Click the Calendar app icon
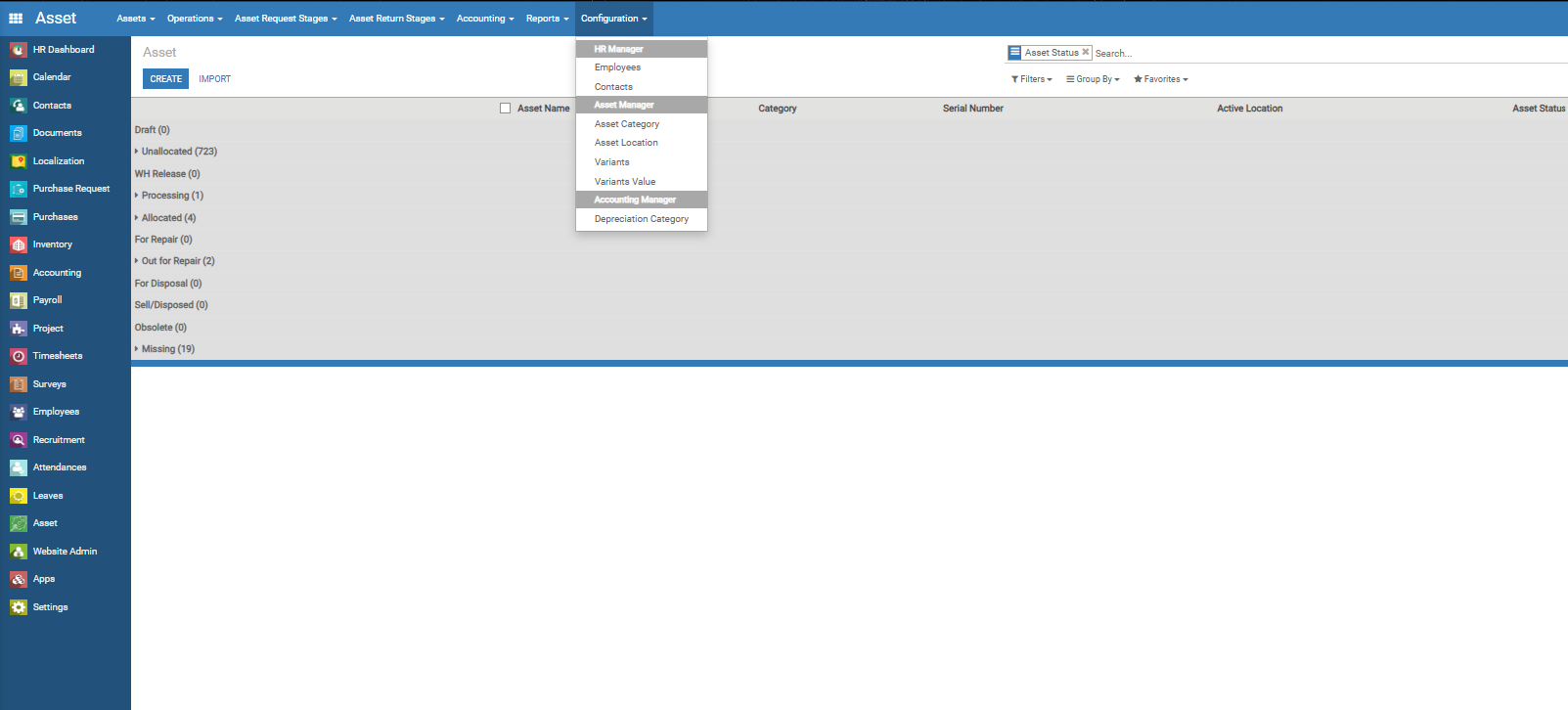Screen dimensions: 1568x710 [19, 77]
